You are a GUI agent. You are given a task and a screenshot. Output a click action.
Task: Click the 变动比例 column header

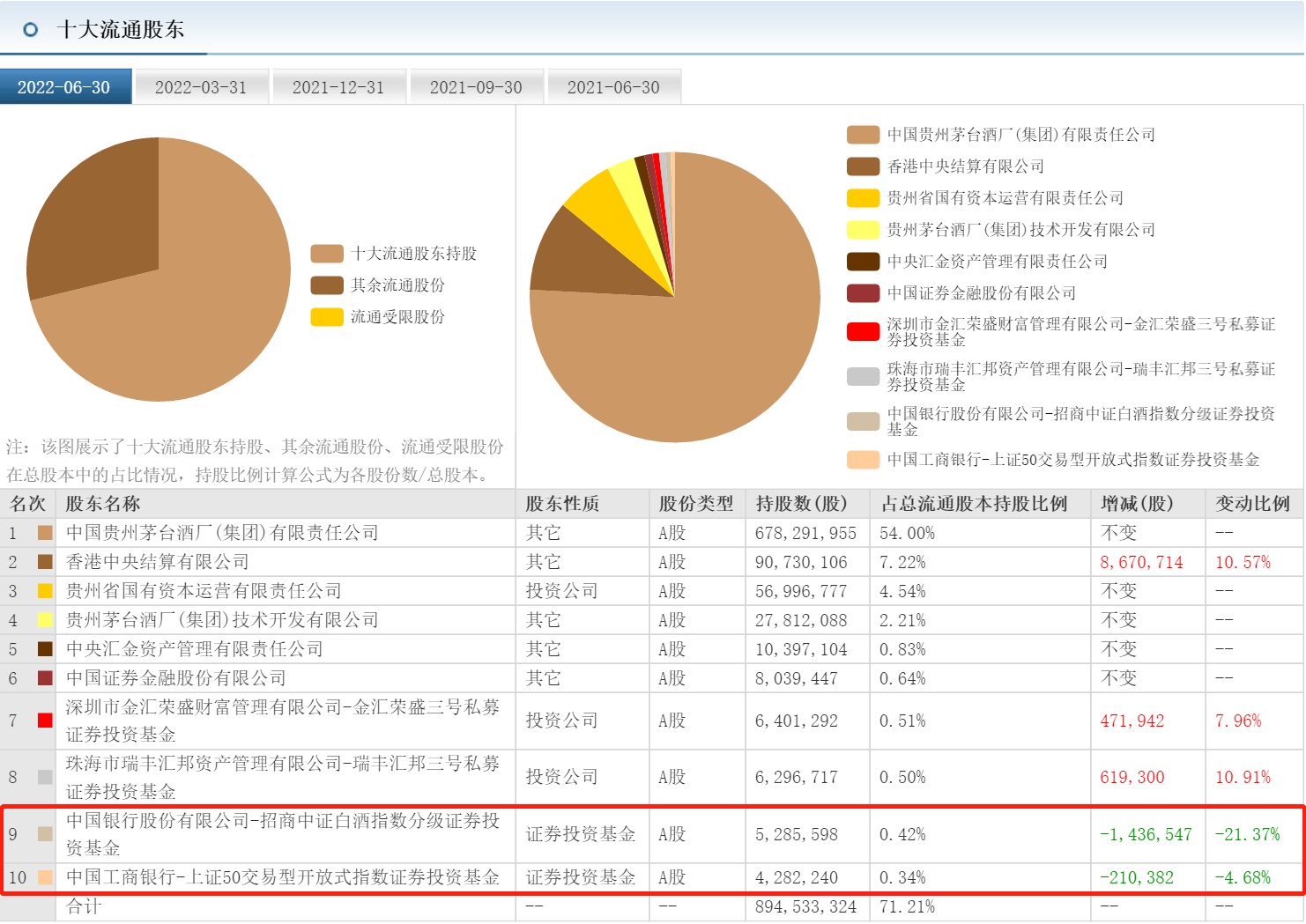tap(1253, 504)
